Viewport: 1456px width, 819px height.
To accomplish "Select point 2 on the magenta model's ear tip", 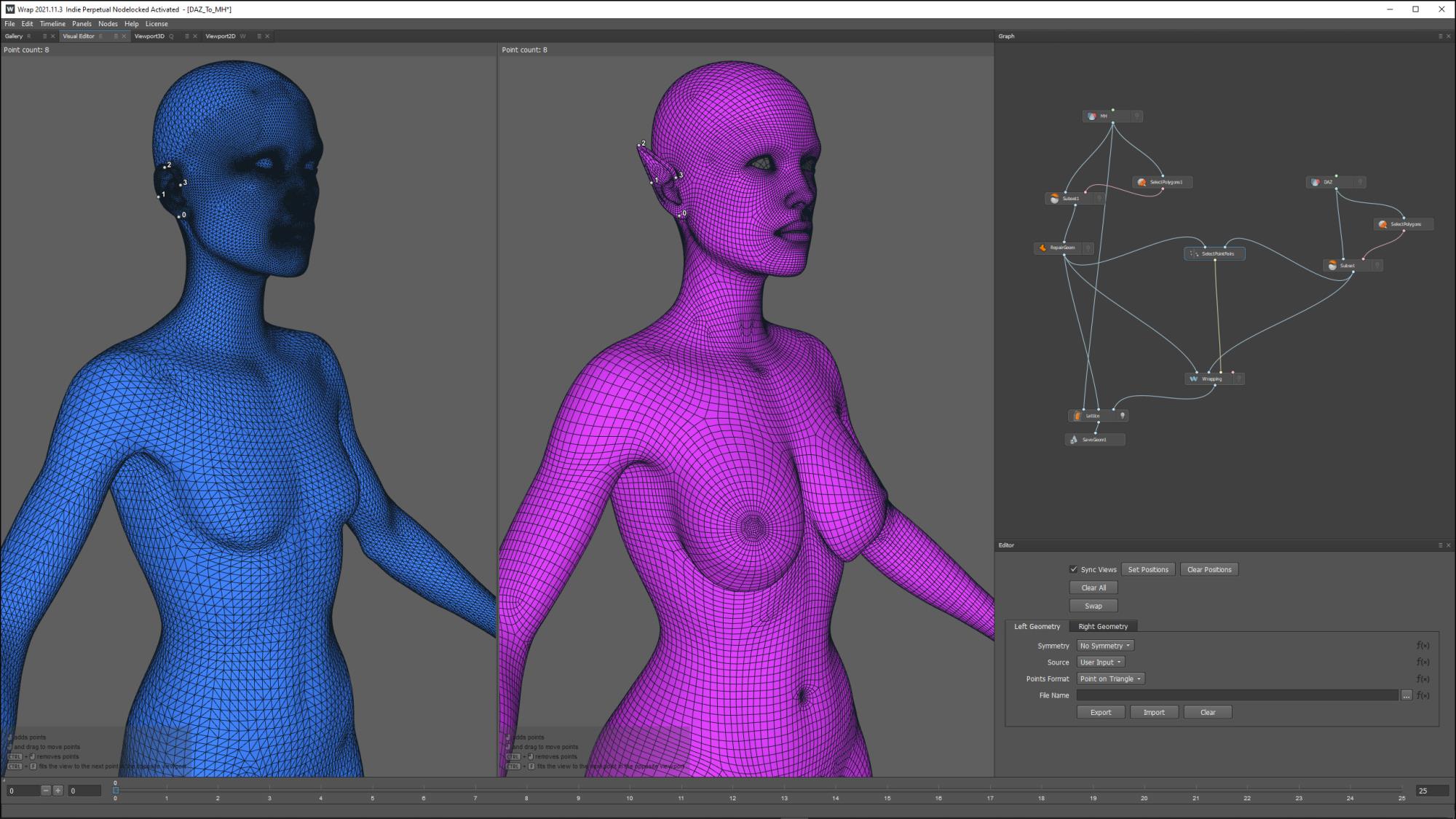I will tap(639, 145).
